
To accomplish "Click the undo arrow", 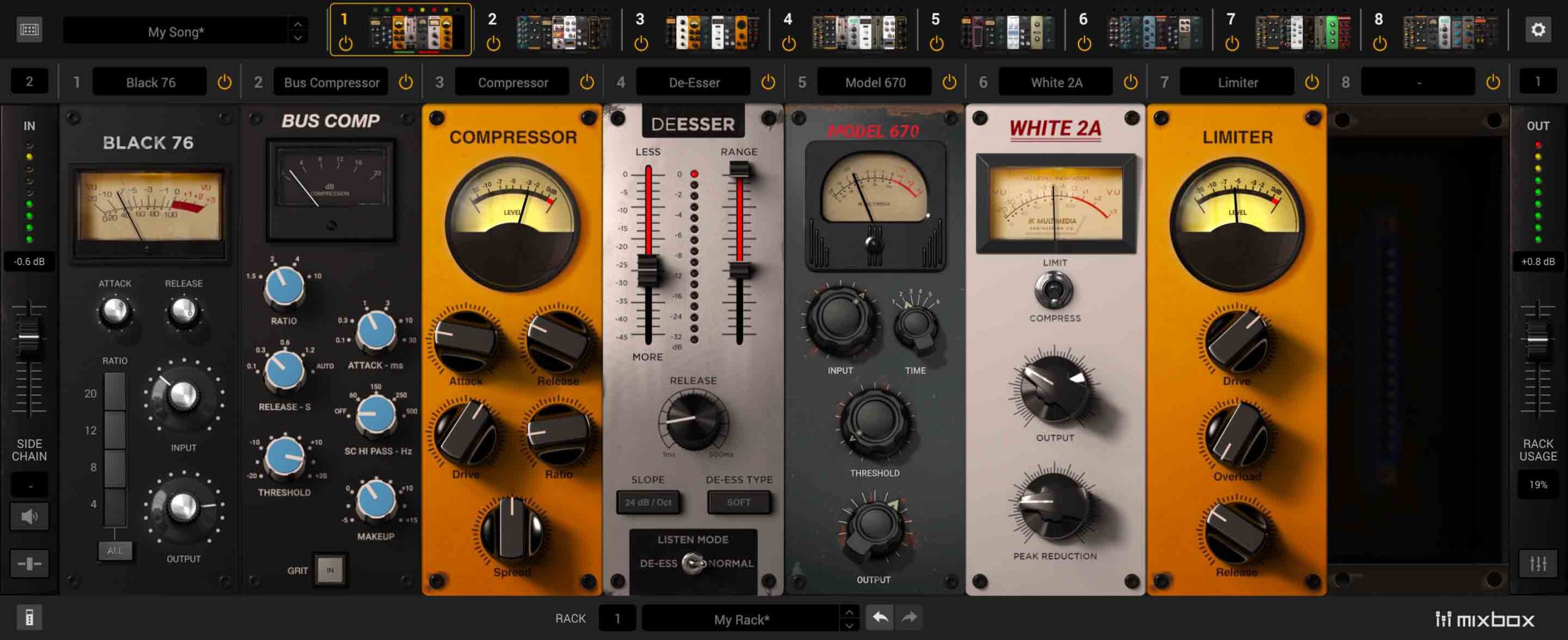I will [x=880, y=617].
